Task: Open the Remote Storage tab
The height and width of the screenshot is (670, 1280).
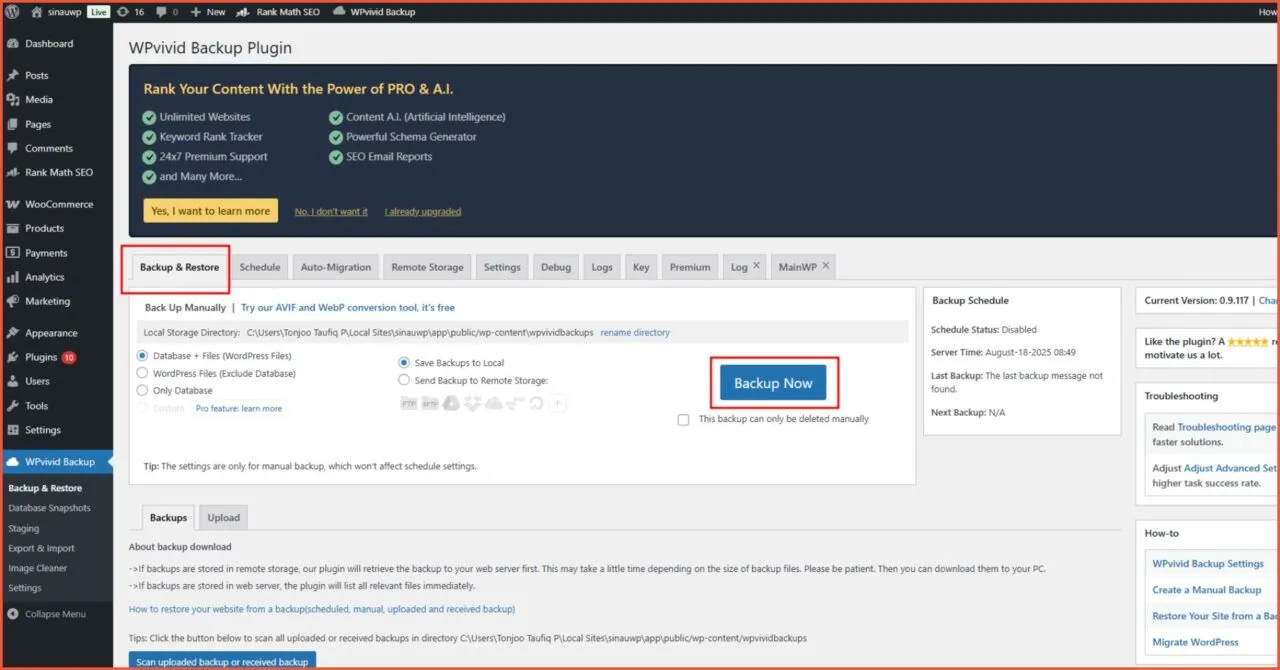Action: (427, 266)
